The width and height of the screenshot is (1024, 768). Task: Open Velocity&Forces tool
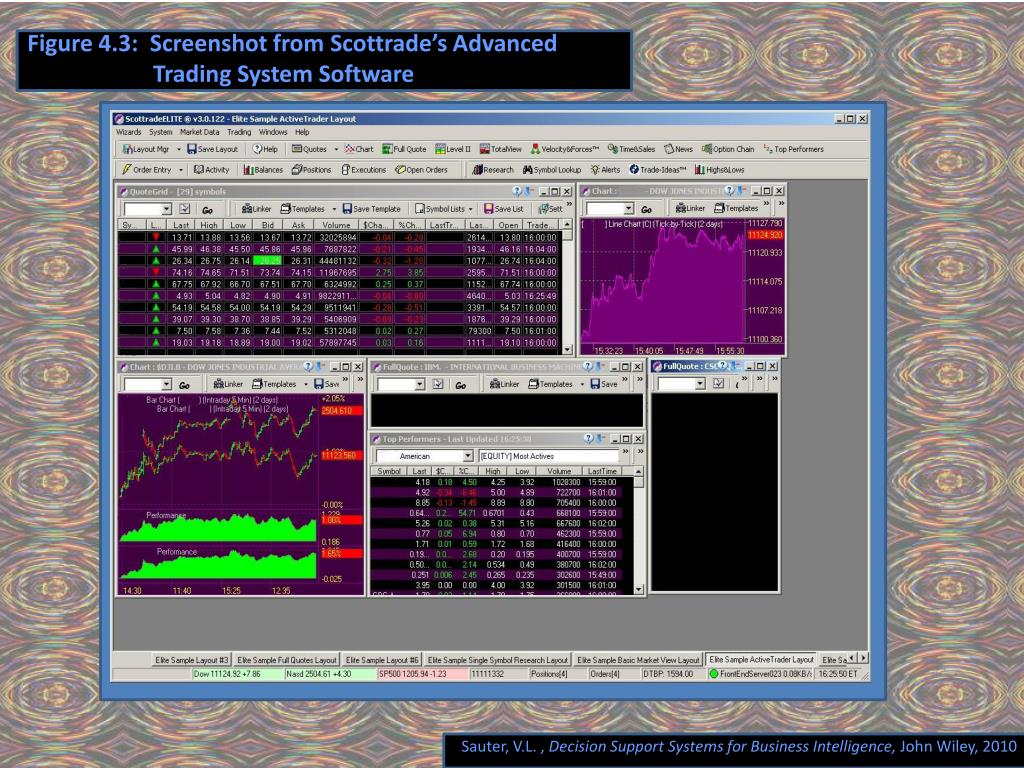click(x=565, y=149)
